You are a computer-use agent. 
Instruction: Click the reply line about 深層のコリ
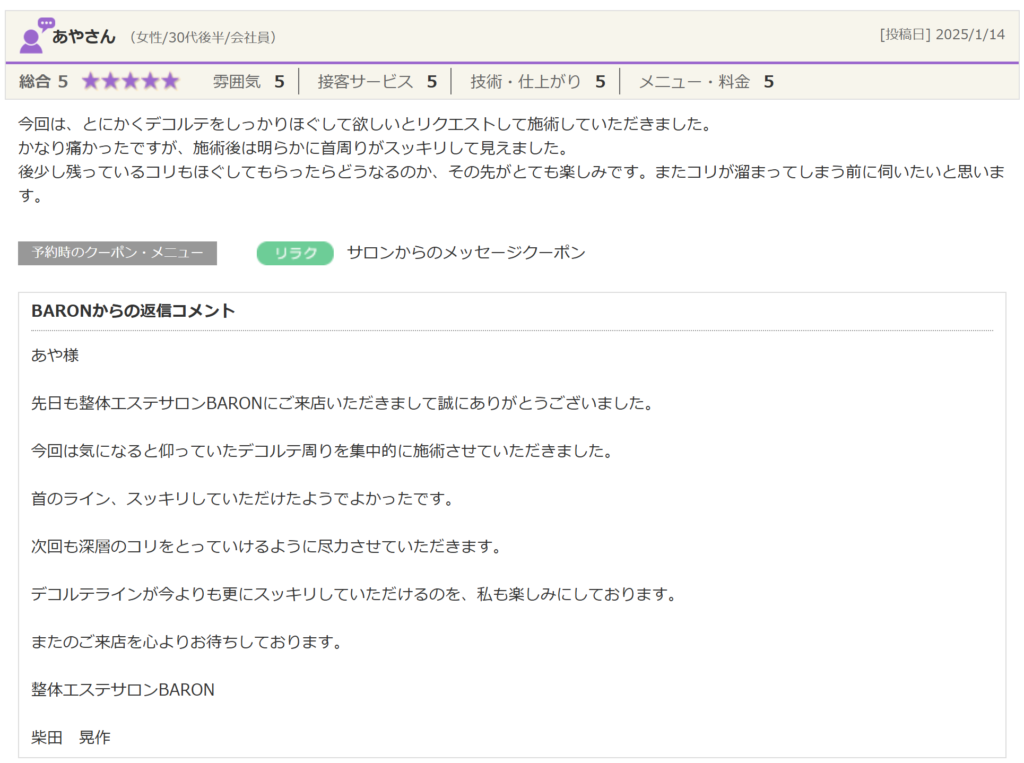coord(265,547)
